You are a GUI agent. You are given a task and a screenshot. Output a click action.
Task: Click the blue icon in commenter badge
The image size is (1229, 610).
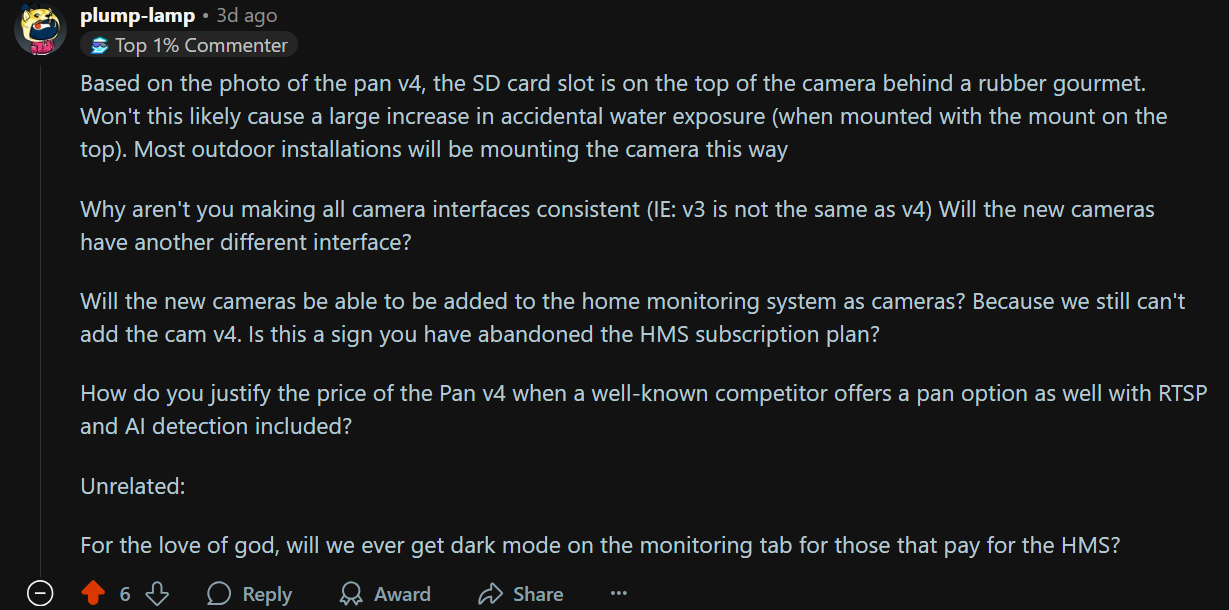click(x=99, y=45)
